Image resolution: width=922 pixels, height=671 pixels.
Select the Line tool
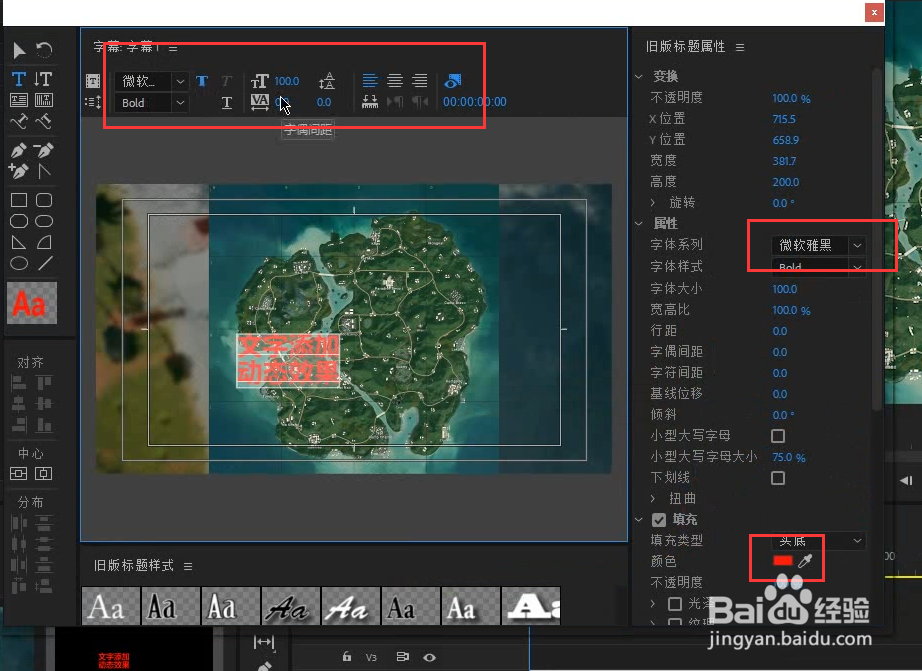pyautogui.click(x=45, y=263)
